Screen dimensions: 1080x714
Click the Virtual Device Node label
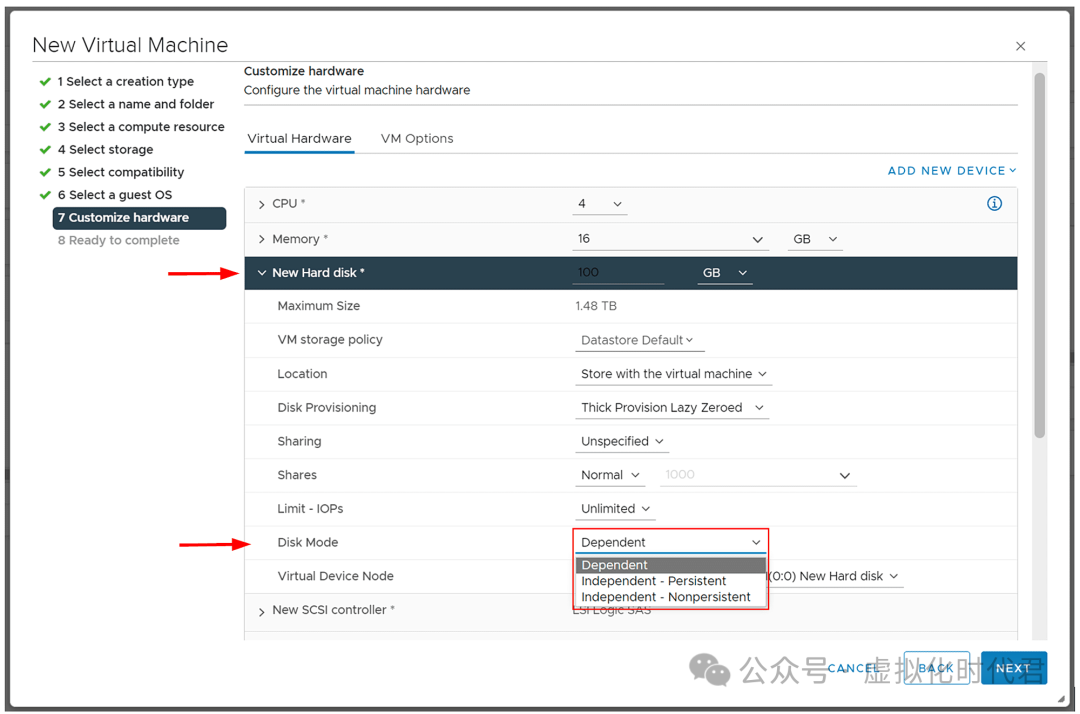point(335,576)
